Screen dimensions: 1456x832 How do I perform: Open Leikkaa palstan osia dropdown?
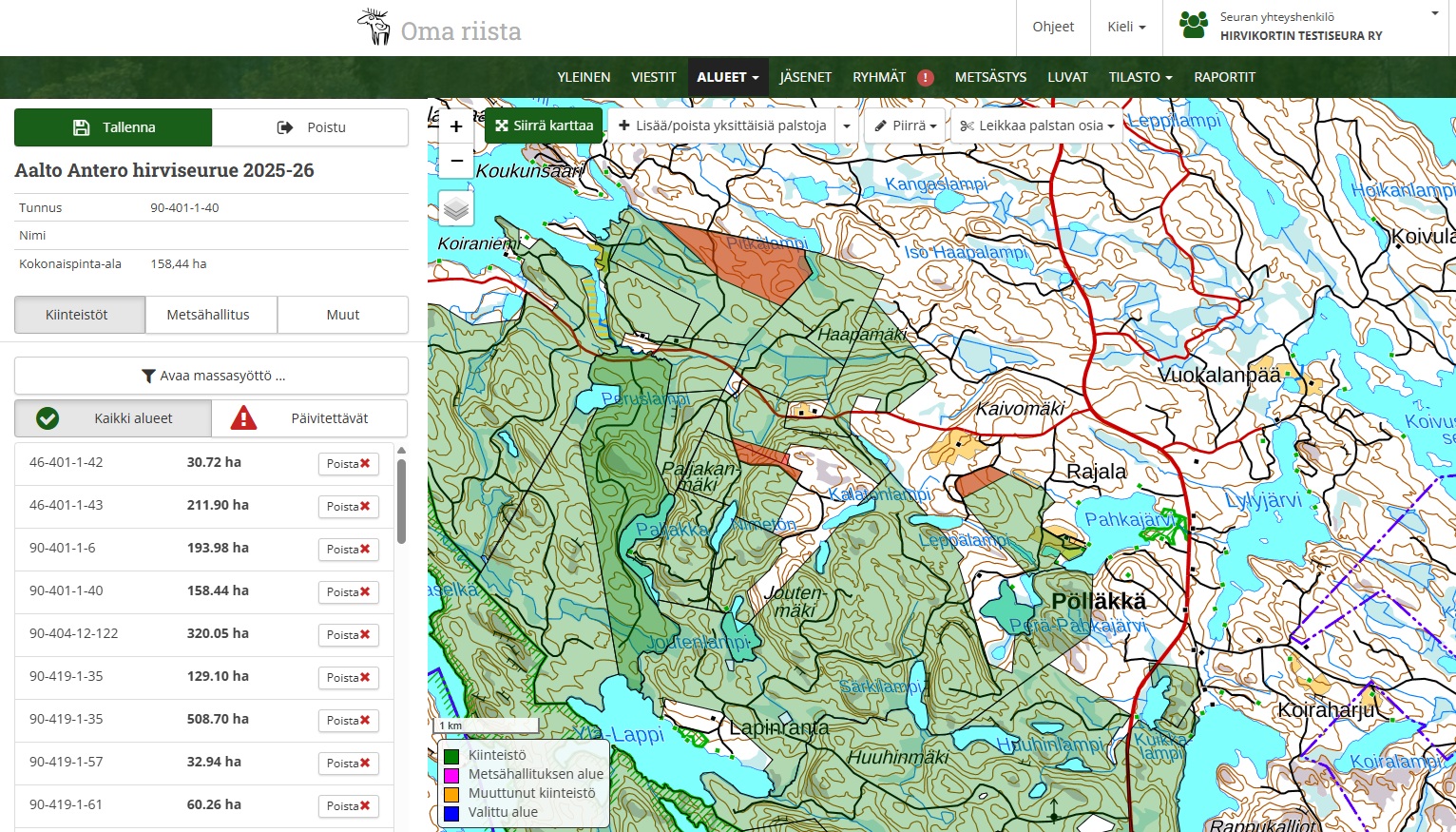pos(1037,126)
